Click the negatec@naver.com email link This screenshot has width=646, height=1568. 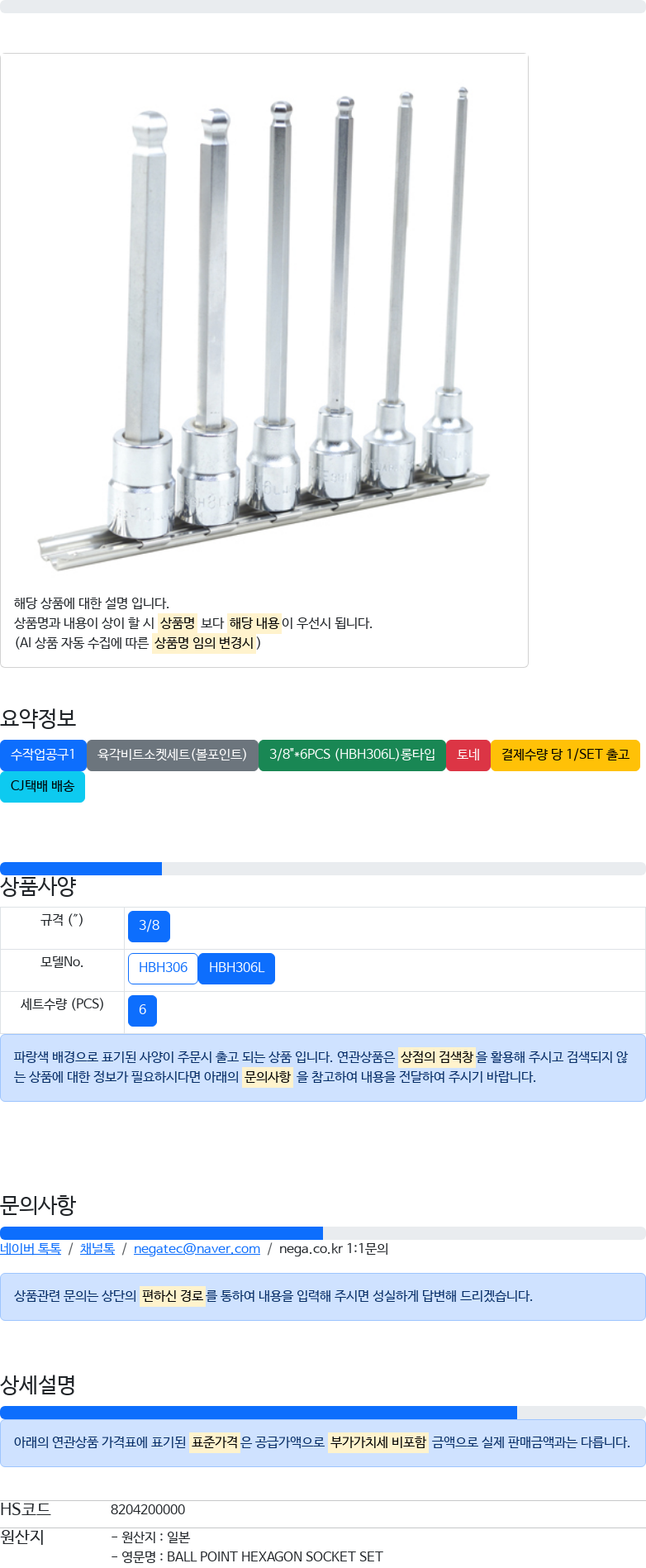coord(197,1249)
